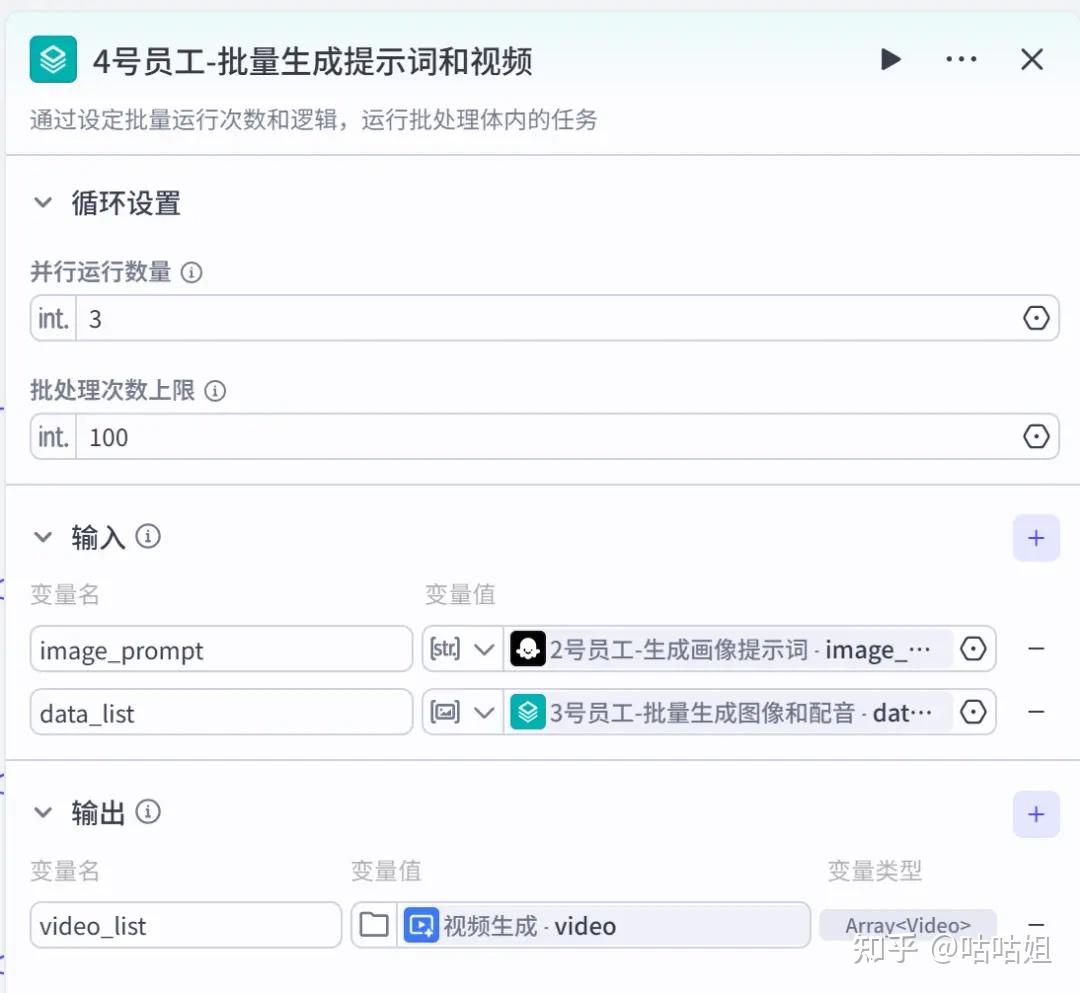Click hexagon variable icon in 批处理次数上限 field

click(1037, 437)
